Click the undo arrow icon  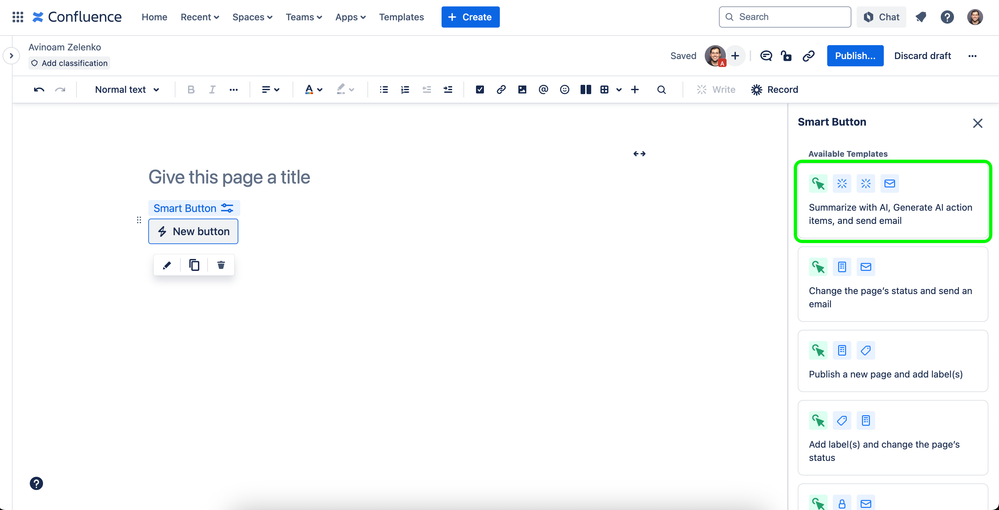pyautogui.click(x=39, y=90)
